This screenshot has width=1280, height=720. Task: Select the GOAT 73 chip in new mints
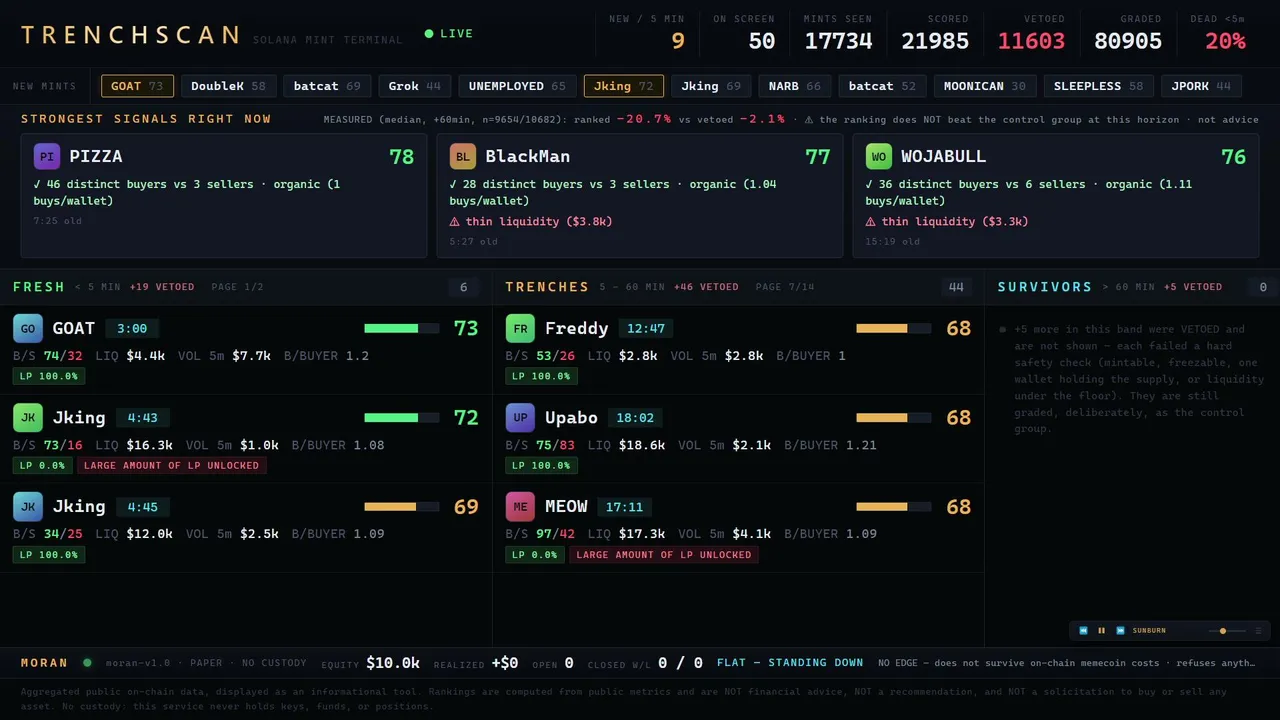(137, 86)
